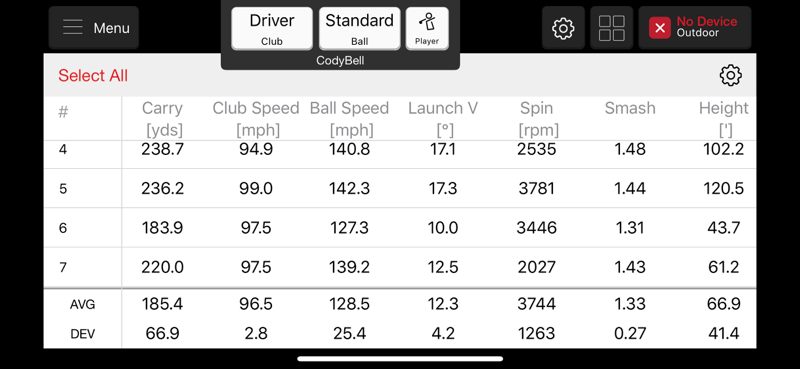This screenshot has height=369, width=800.
Task: Select shot row number 5
Action: 400,188
